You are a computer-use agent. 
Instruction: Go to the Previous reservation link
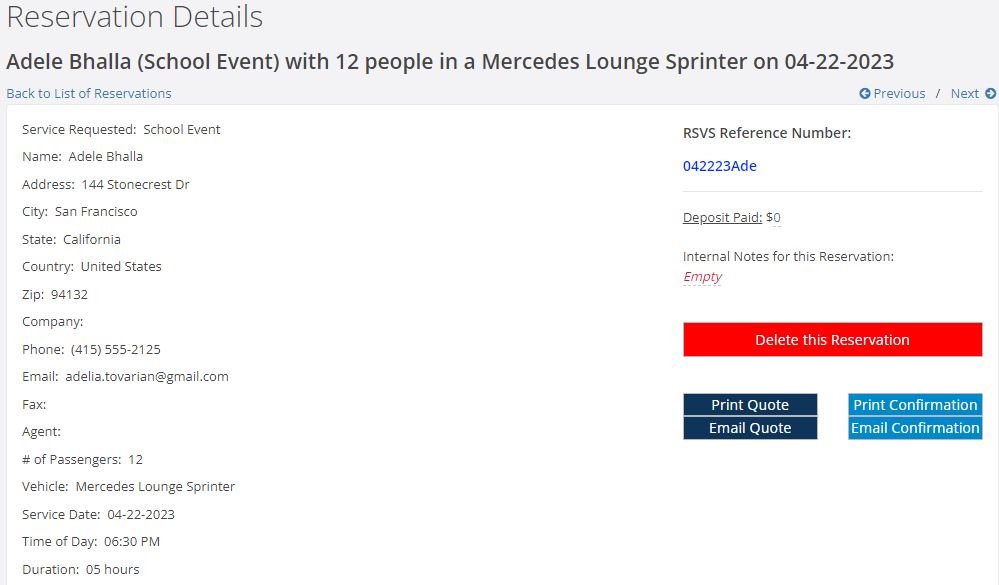point(892,94)
